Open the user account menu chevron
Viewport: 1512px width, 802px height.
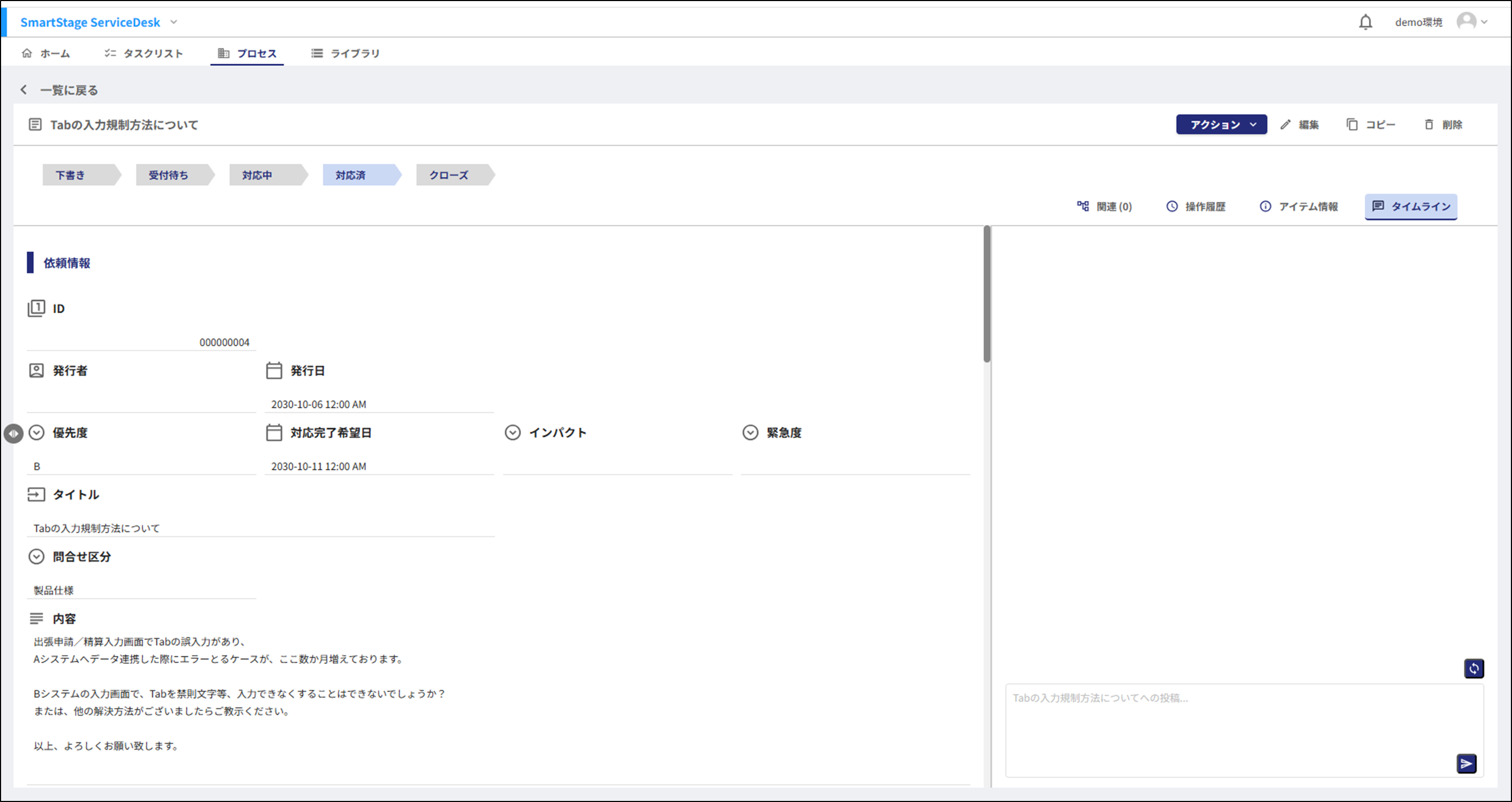click(x=1484, y=22)
